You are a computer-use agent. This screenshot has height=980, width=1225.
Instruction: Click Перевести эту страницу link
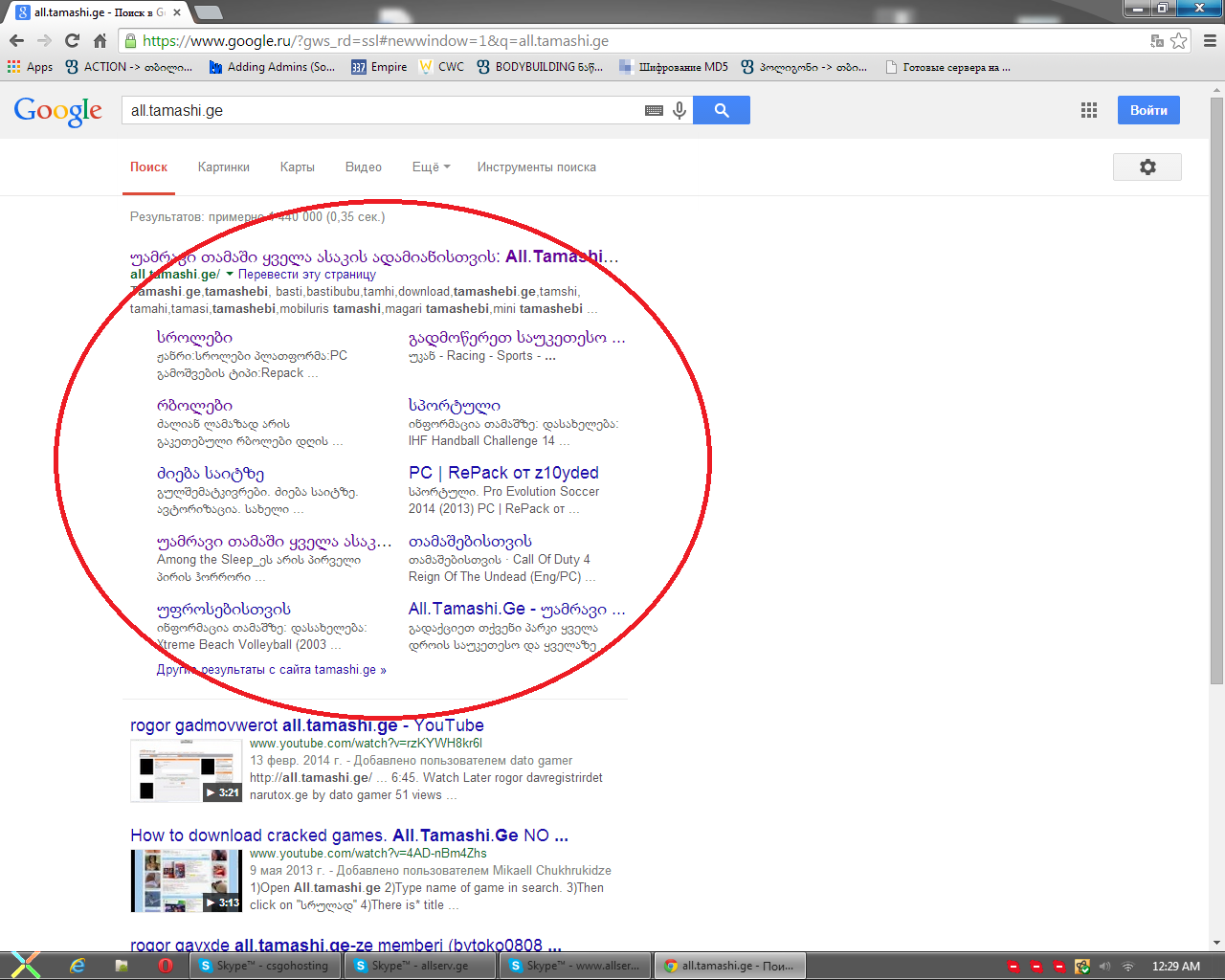pos(307,274)
